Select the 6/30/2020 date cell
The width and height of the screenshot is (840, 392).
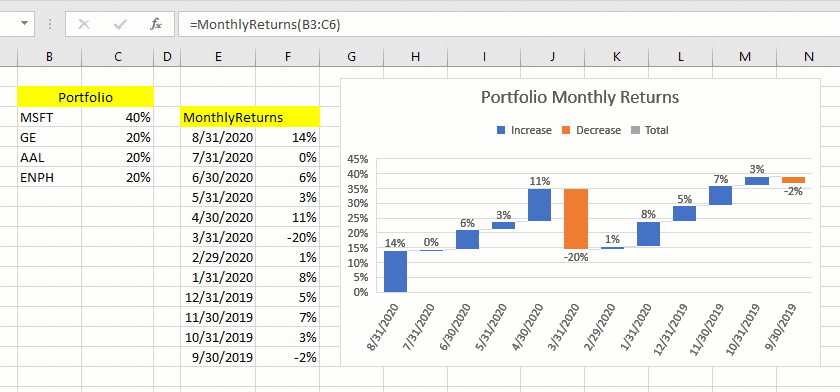pos(218,177)
